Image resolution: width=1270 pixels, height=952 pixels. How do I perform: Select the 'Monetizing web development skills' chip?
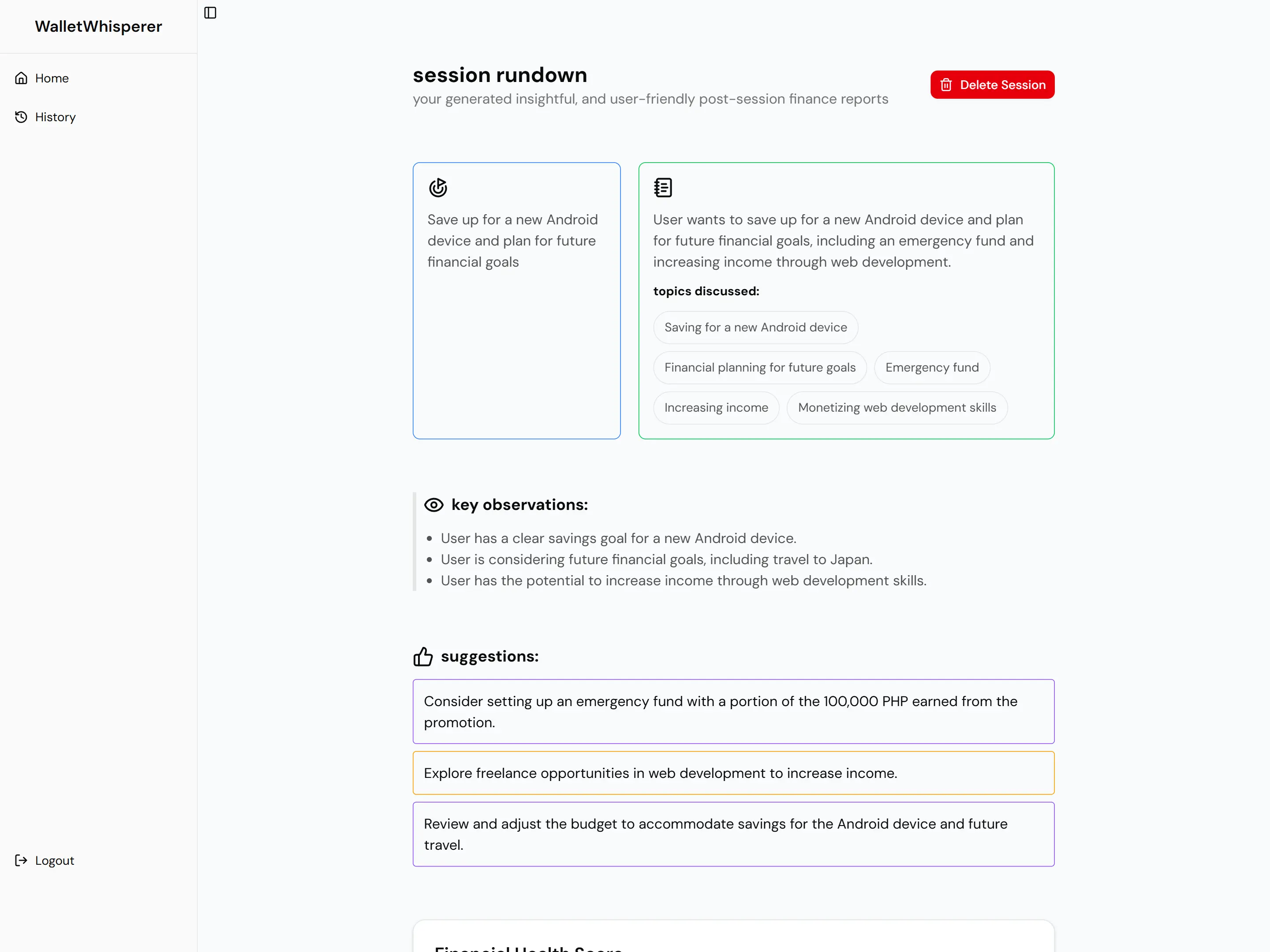pyautogui.click(x=897, y=407)
